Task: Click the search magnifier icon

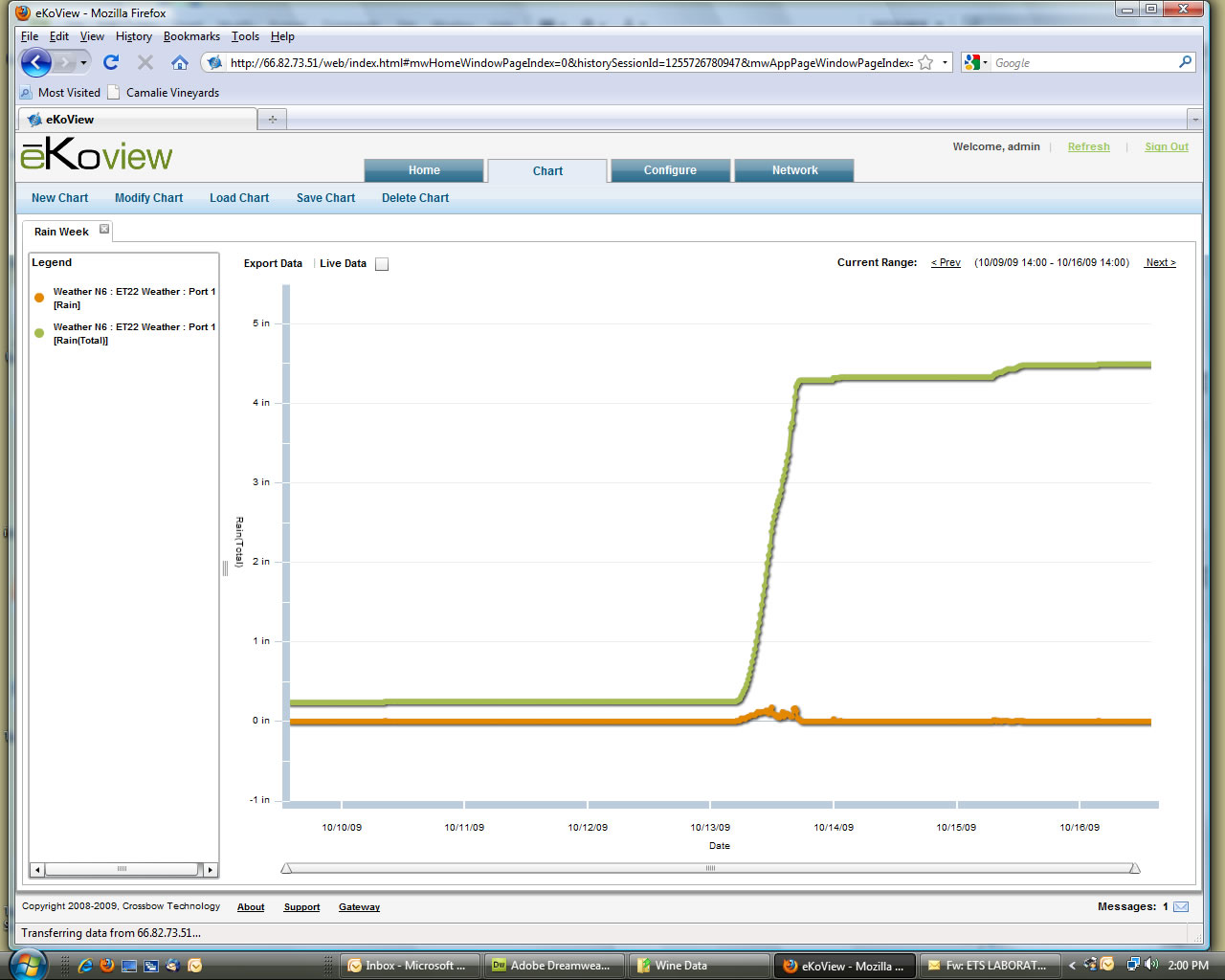Action: pyautogui.click(x=1185, y=62)
